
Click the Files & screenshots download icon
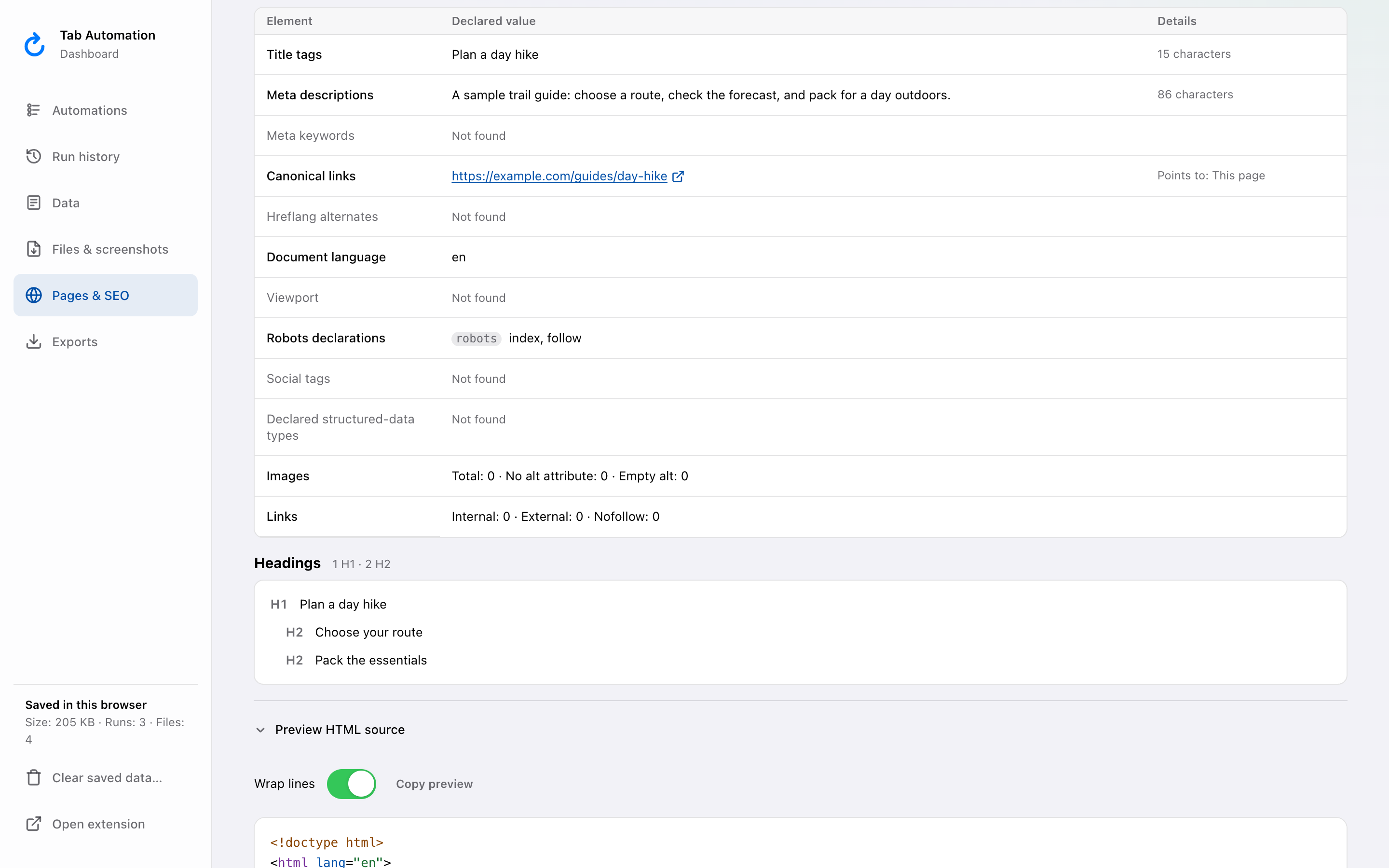pos(33,248)
